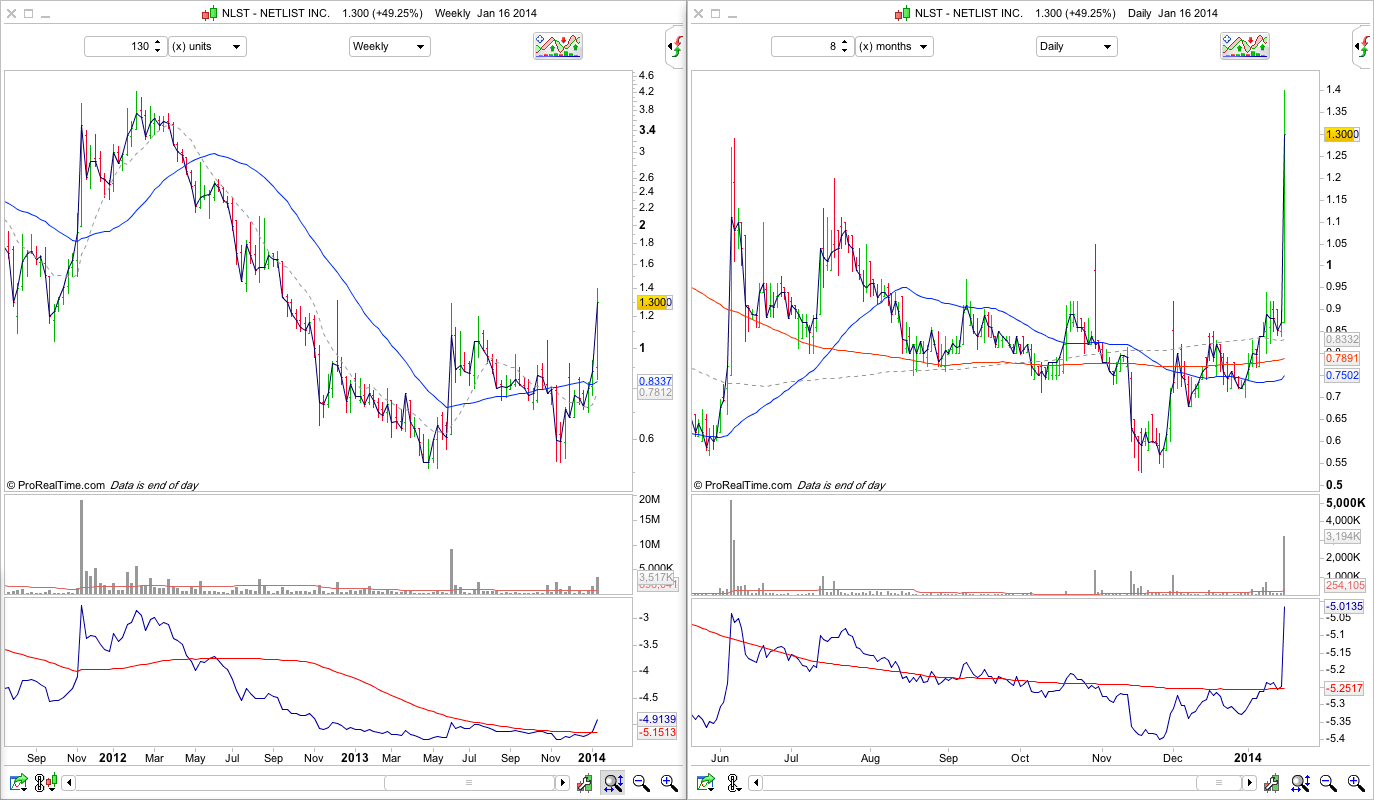The height and width of the screenshot is (800, 1374).
Task: Close the daily chart window
Action: (697, 14)
